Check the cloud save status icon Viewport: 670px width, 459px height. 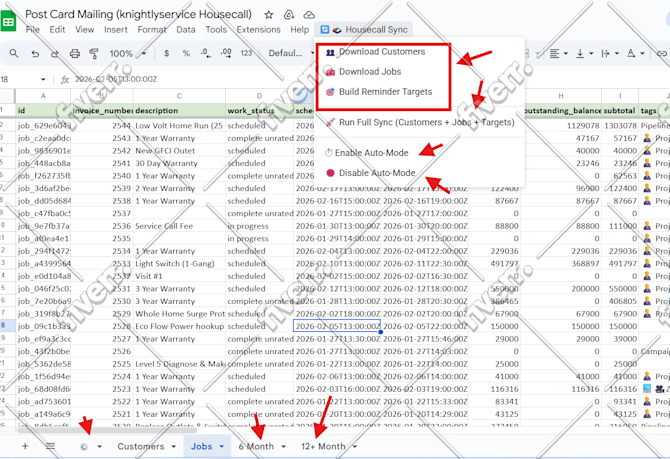[309, 15]
